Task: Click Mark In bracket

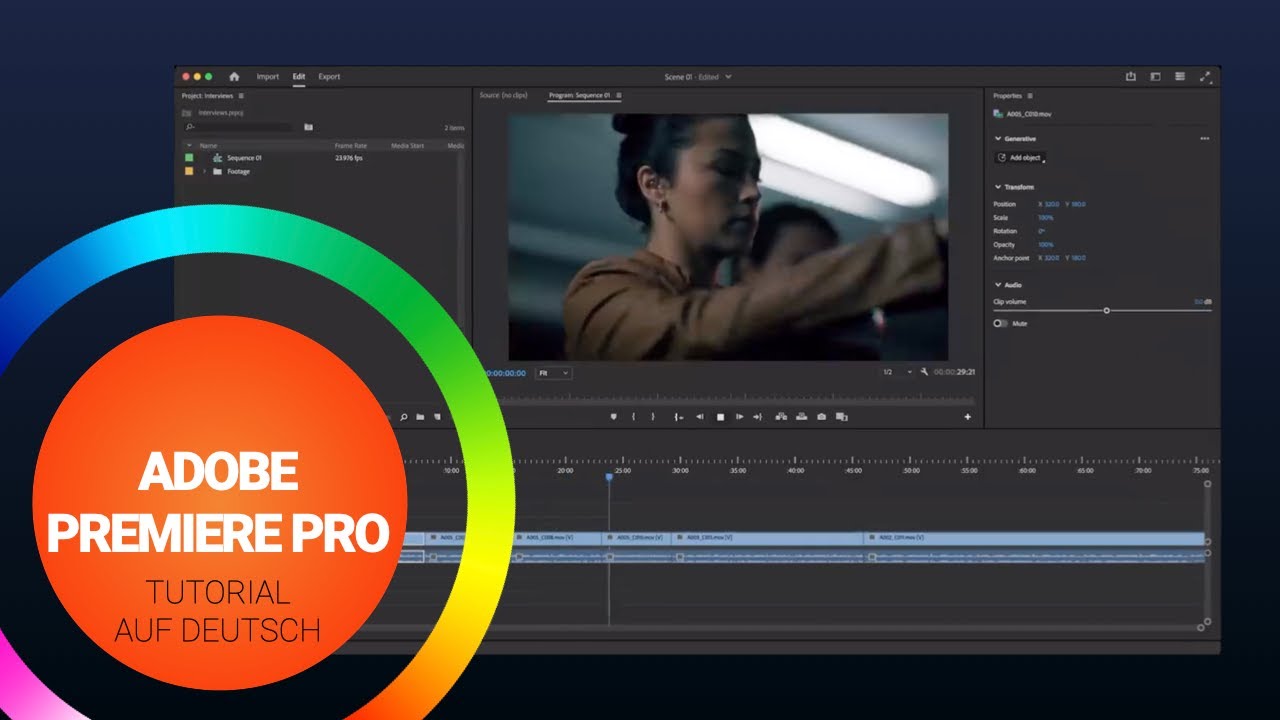Action: click(x=633, y=417)
